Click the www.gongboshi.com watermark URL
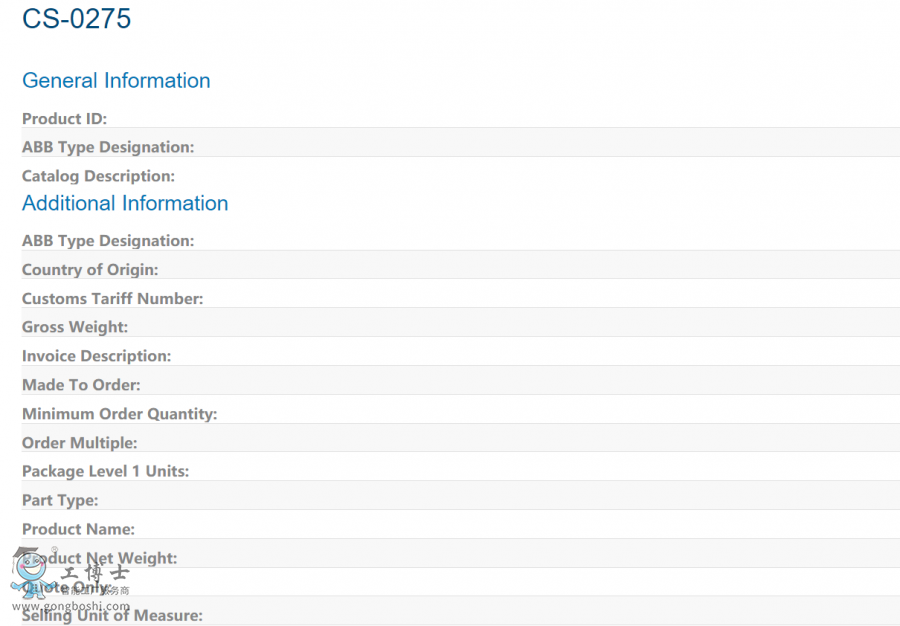900x626 pixels. point(69,606)
